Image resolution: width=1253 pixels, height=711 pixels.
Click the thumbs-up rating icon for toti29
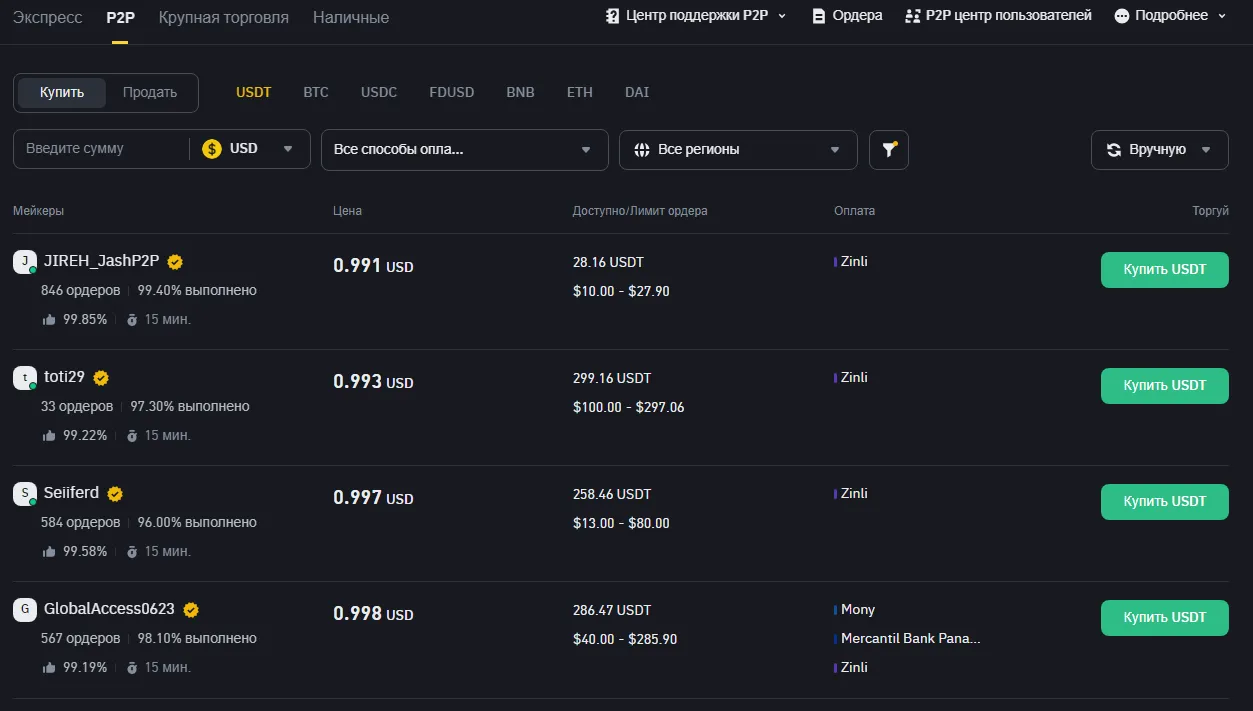coord(49,435)
